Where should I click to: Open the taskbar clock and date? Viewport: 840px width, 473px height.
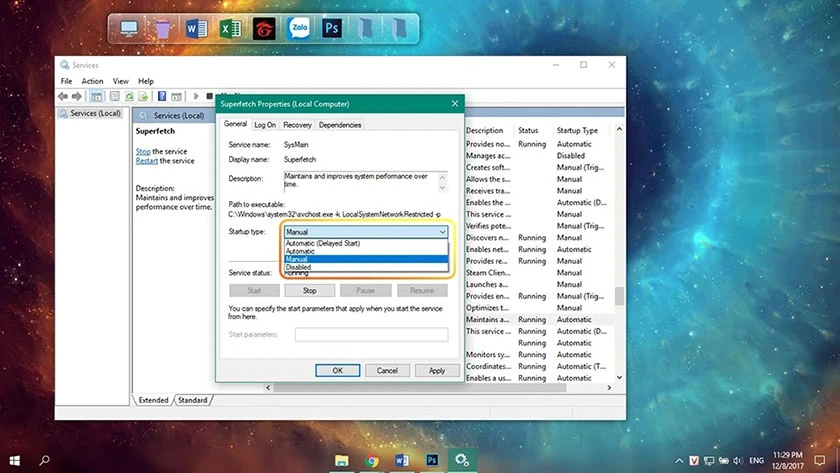tap(788, 461)
